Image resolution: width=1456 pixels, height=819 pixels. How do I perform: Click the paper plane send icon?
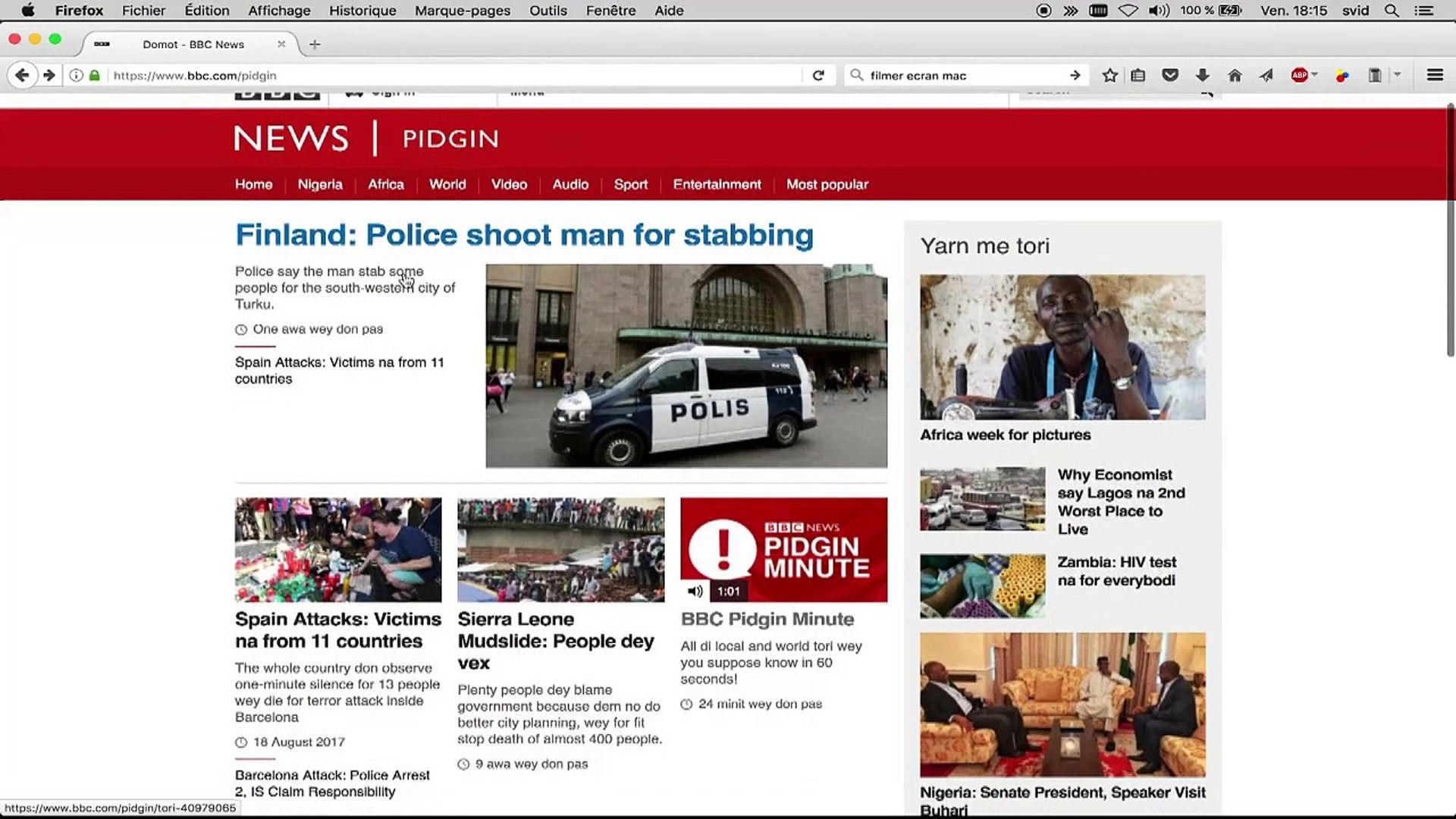pyautogui.click(x=1266, y=75)
